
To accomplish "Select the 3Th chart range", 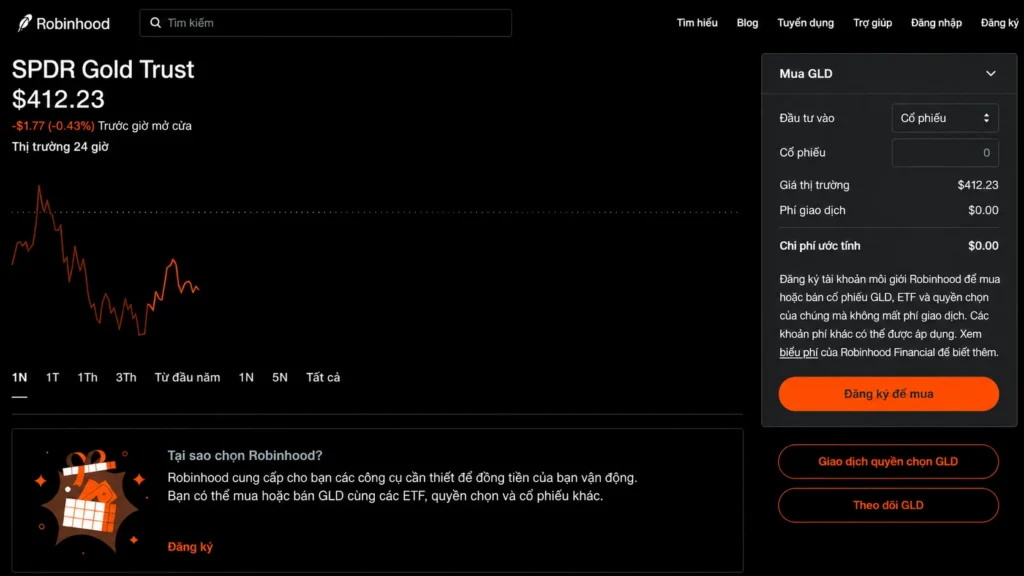I will [x=126, y=377].
